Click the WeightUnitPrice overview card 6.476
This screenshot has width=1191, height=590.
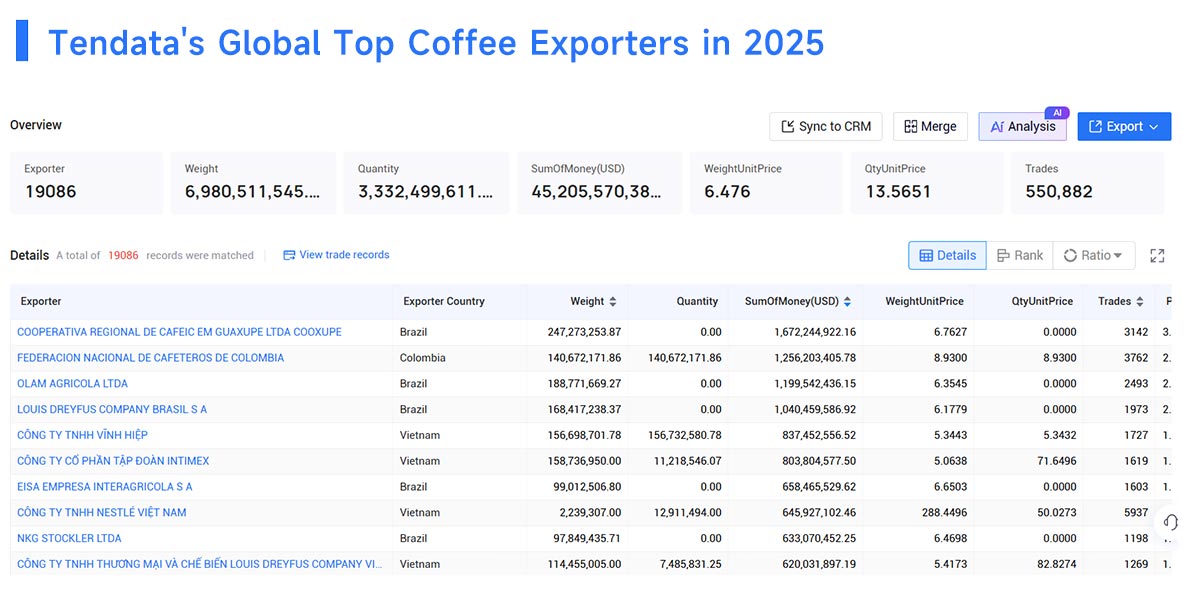coord(766,182)
